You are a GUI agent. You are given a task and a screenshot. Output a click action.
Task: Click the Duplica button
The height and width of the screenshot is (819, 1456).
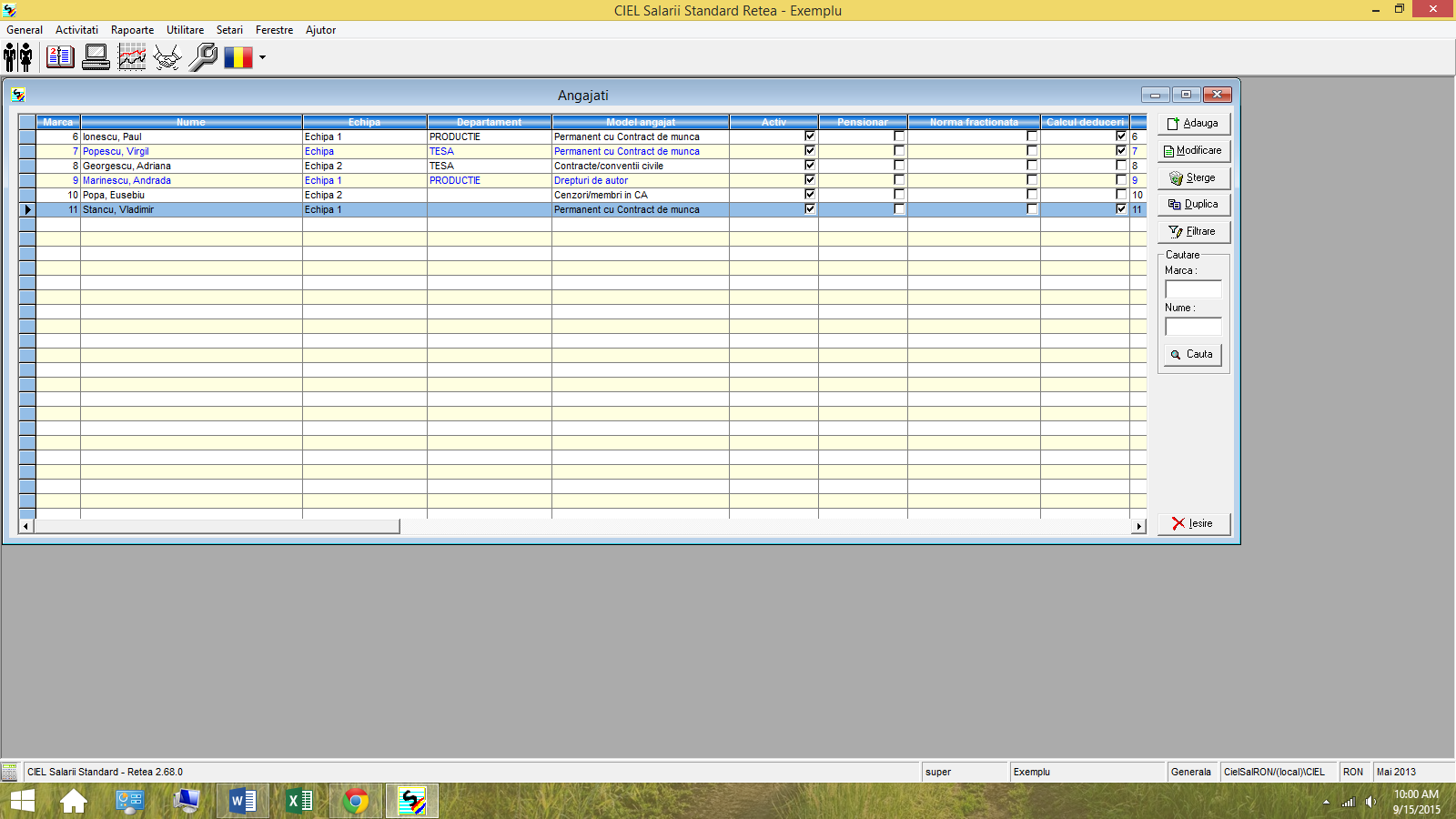(1194, 204)
